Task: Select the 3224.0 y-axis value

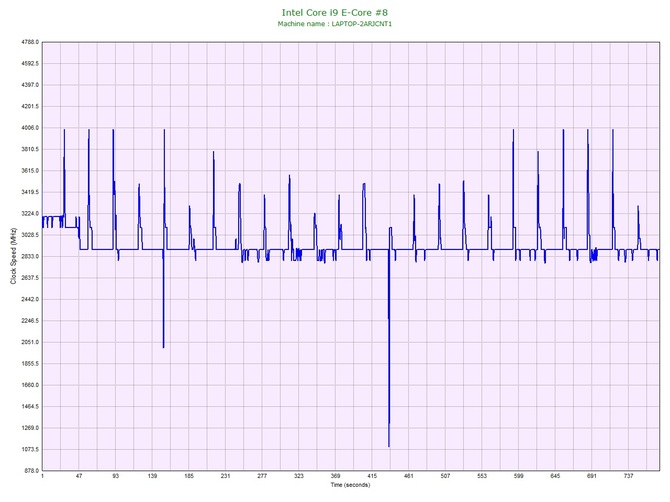Action: 30,214
